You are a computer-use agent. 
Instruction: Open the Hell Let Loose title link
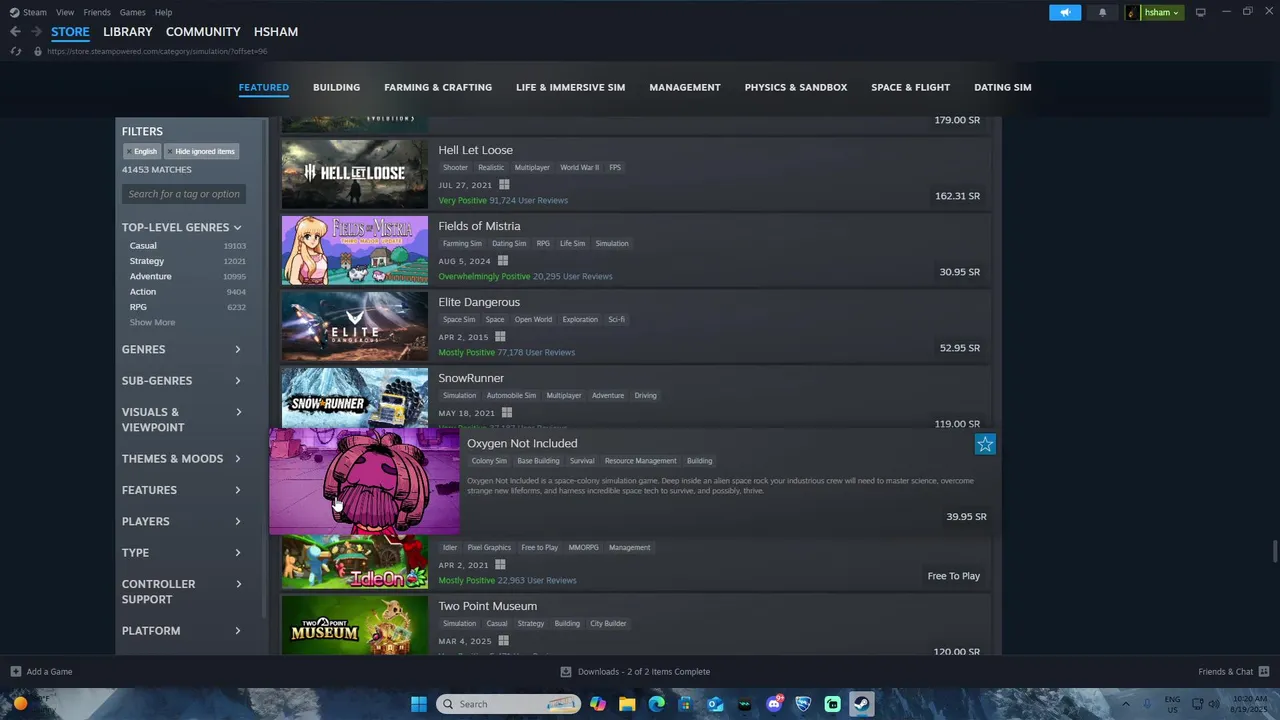point(475,150)
